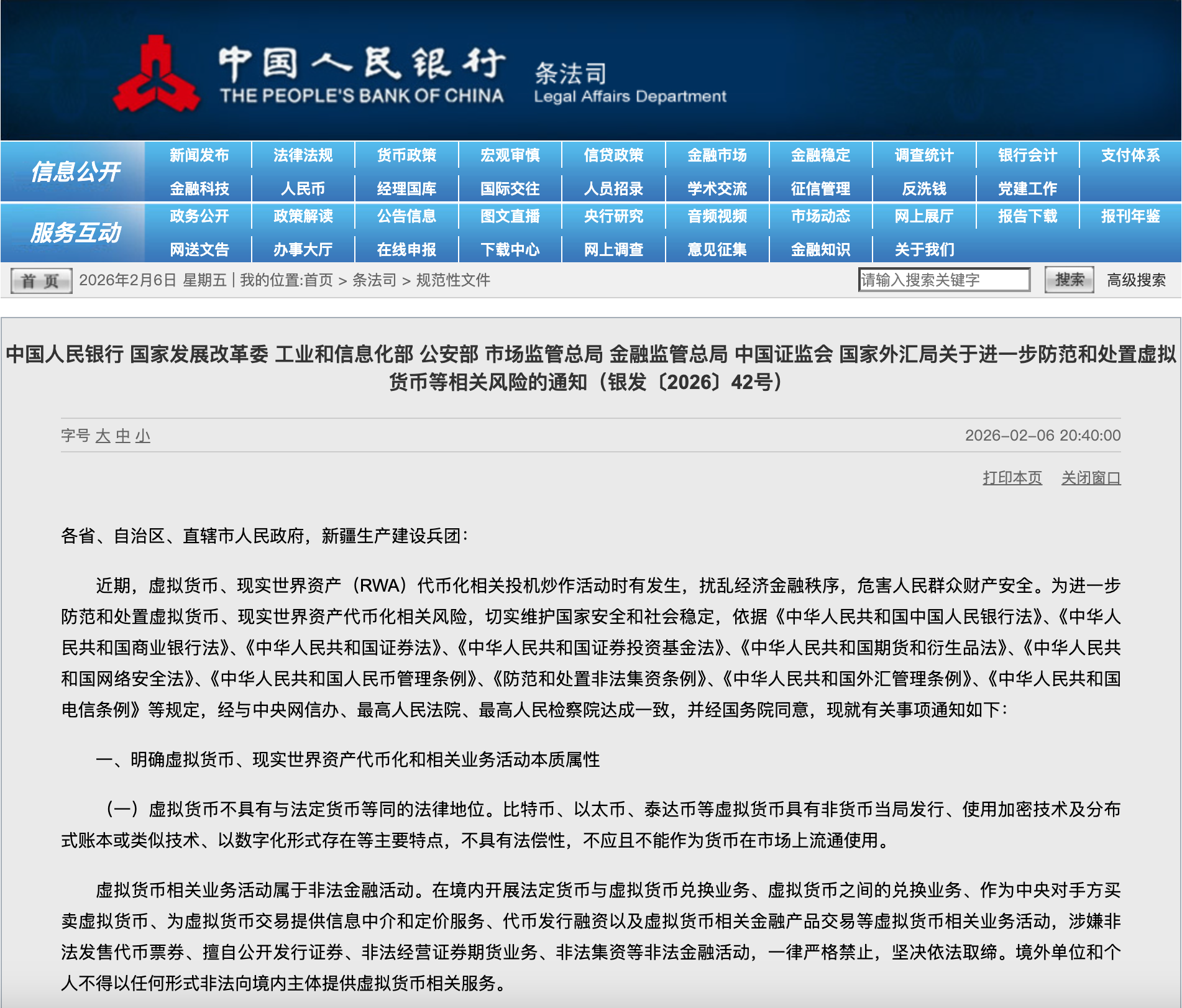Go to 货币政策 section
Viewport: 1182px width, 1008px height.
pyautogui.click(x=406, y=155)
